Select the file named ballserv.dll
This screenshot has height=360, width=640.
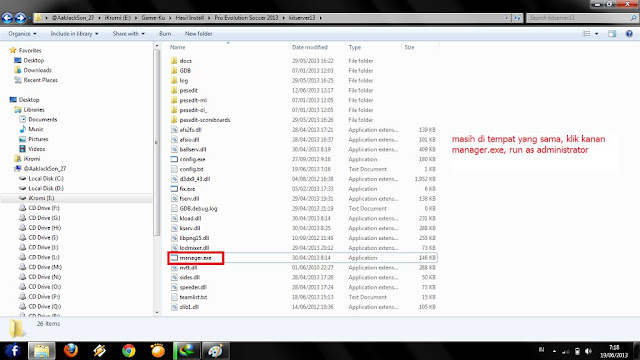[193, 149]
